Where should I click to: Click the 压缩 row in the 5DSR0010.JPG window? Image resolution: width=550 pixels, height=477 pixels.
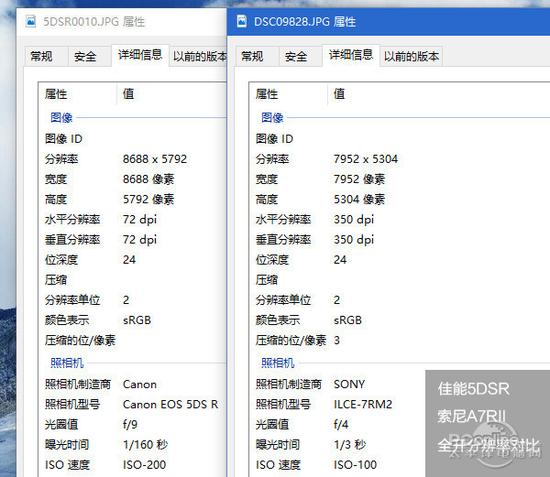pyautogui.click(x=133, y=280)
